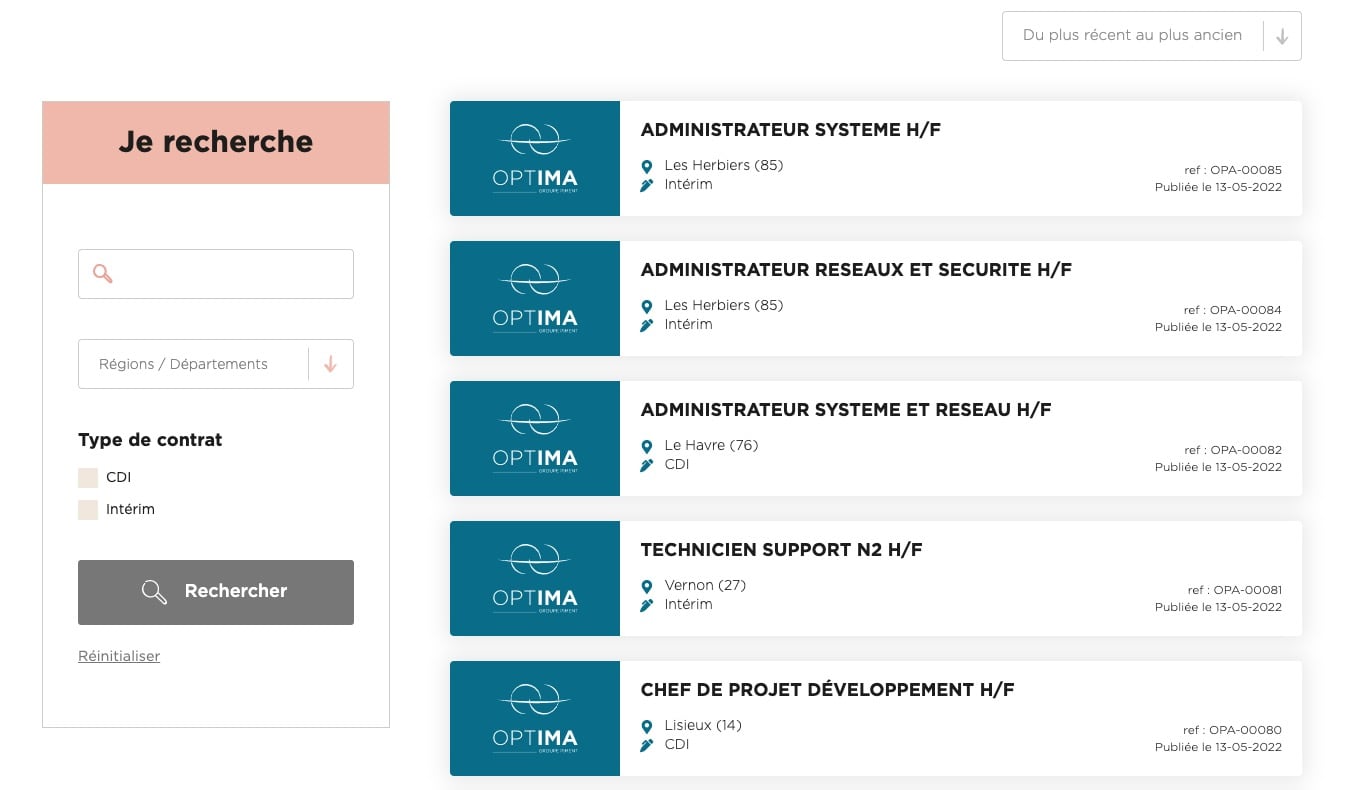Click the arrow of Régions / Départements selector

(x=330, y=365)
